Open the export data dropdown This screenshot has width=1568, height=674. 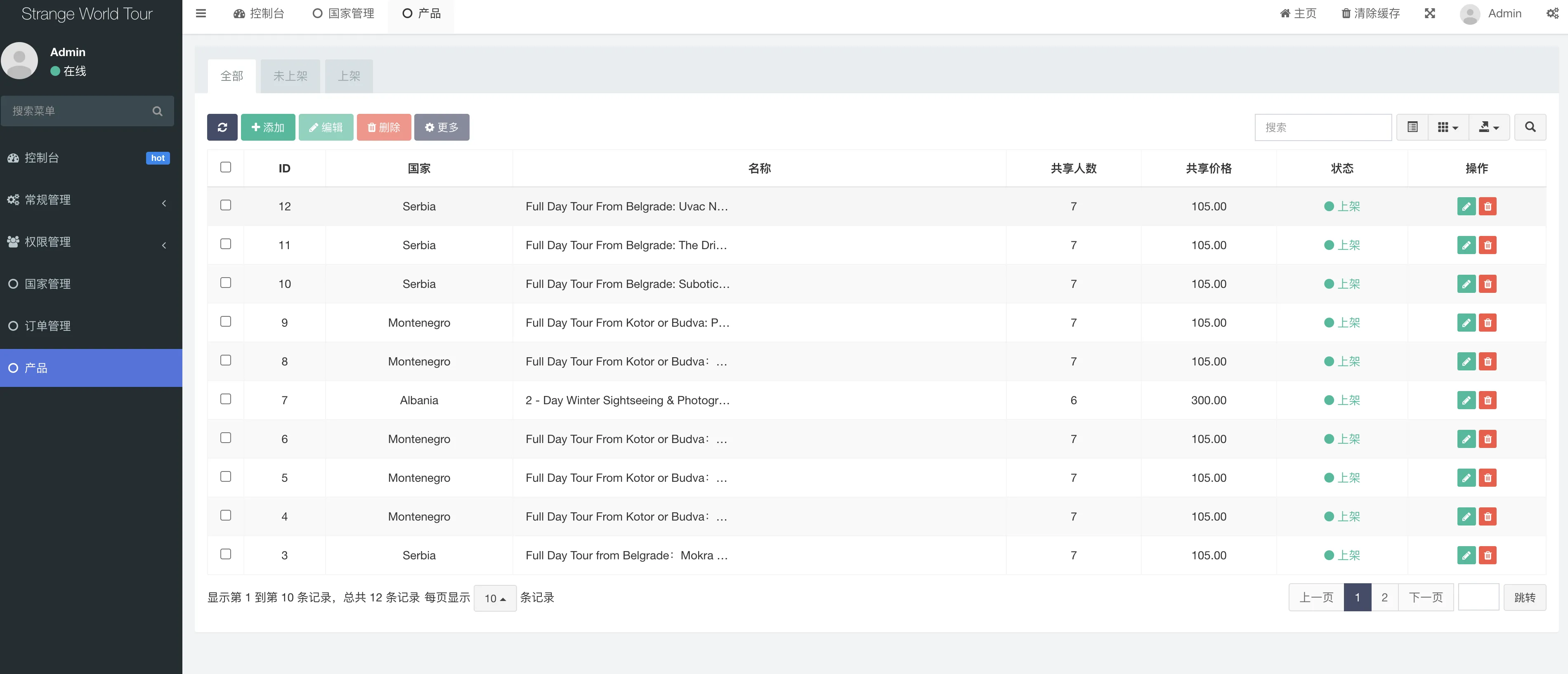coord(1489,127)
